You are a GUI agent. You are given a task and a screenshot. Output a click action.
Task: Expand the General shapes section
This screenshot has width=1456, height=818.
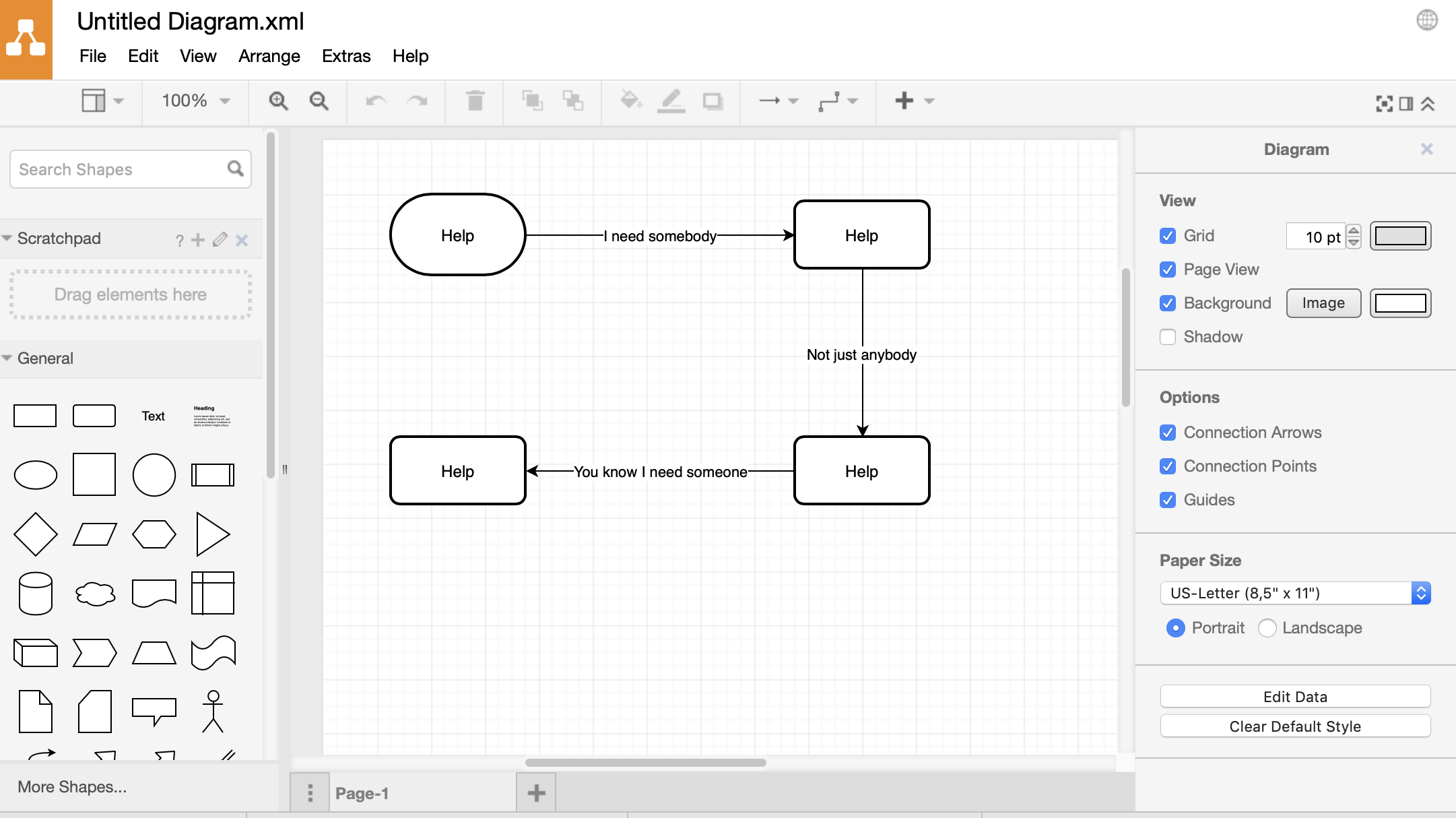[x=43, y=357]
